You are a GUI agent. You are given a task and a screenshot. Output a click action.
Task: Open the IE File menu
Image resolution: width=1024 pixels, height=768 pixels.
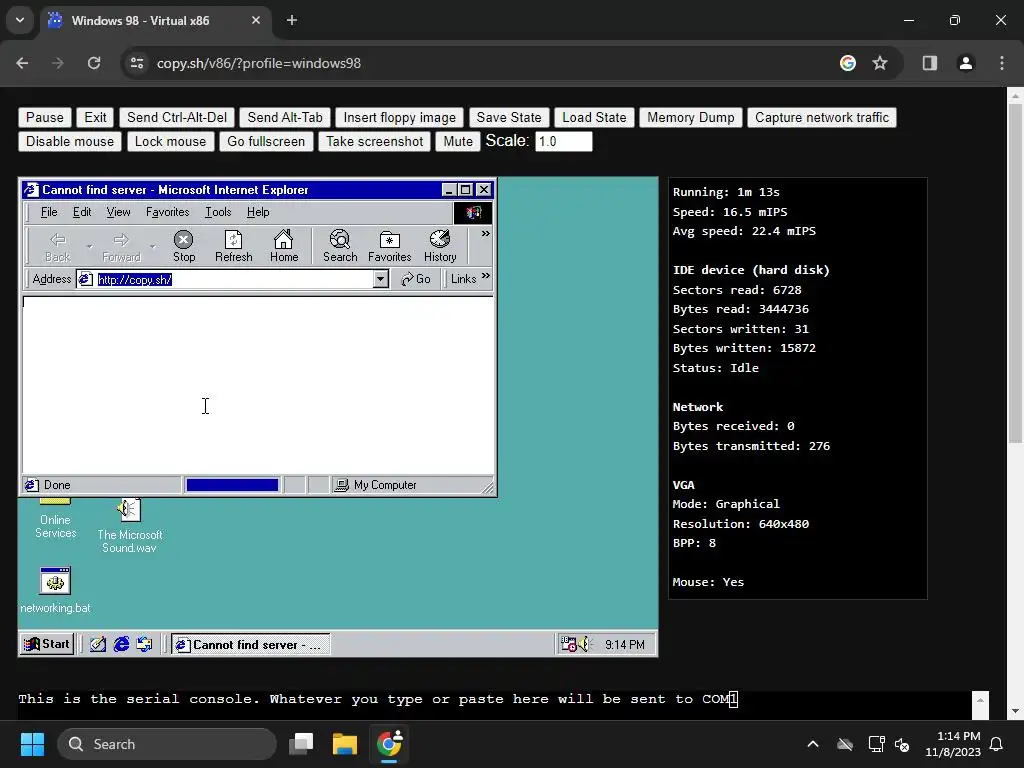click(49, 212)
